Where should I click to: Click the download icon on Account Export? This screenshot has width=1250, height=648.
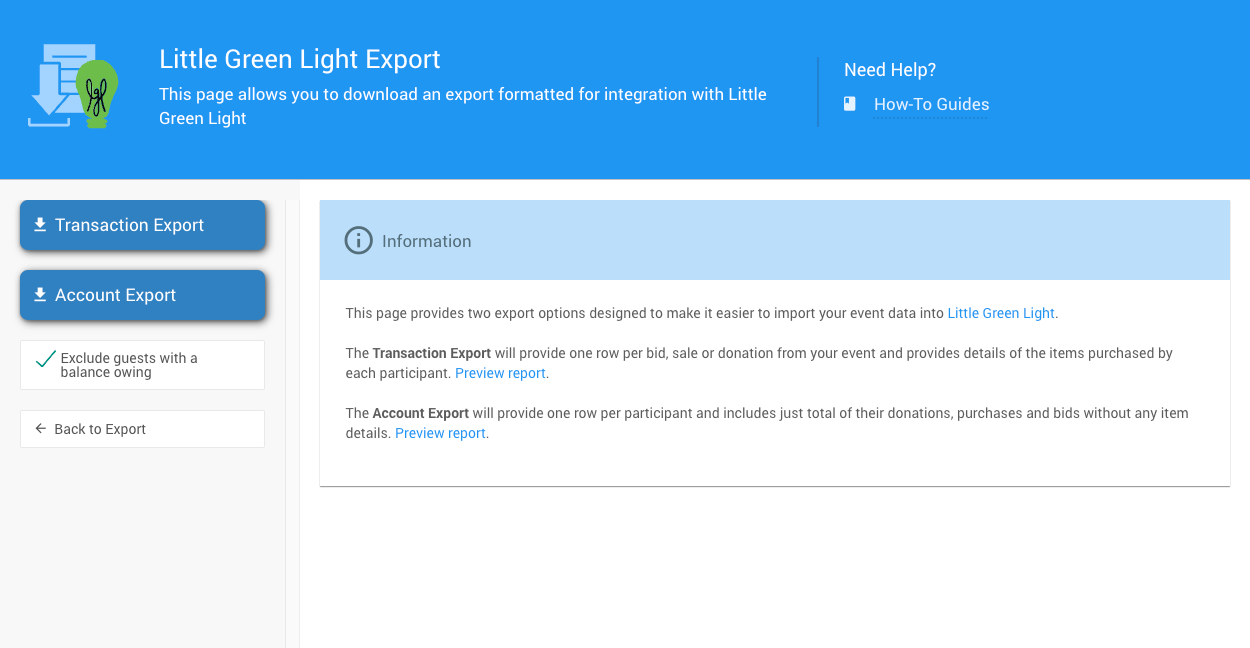40,295
